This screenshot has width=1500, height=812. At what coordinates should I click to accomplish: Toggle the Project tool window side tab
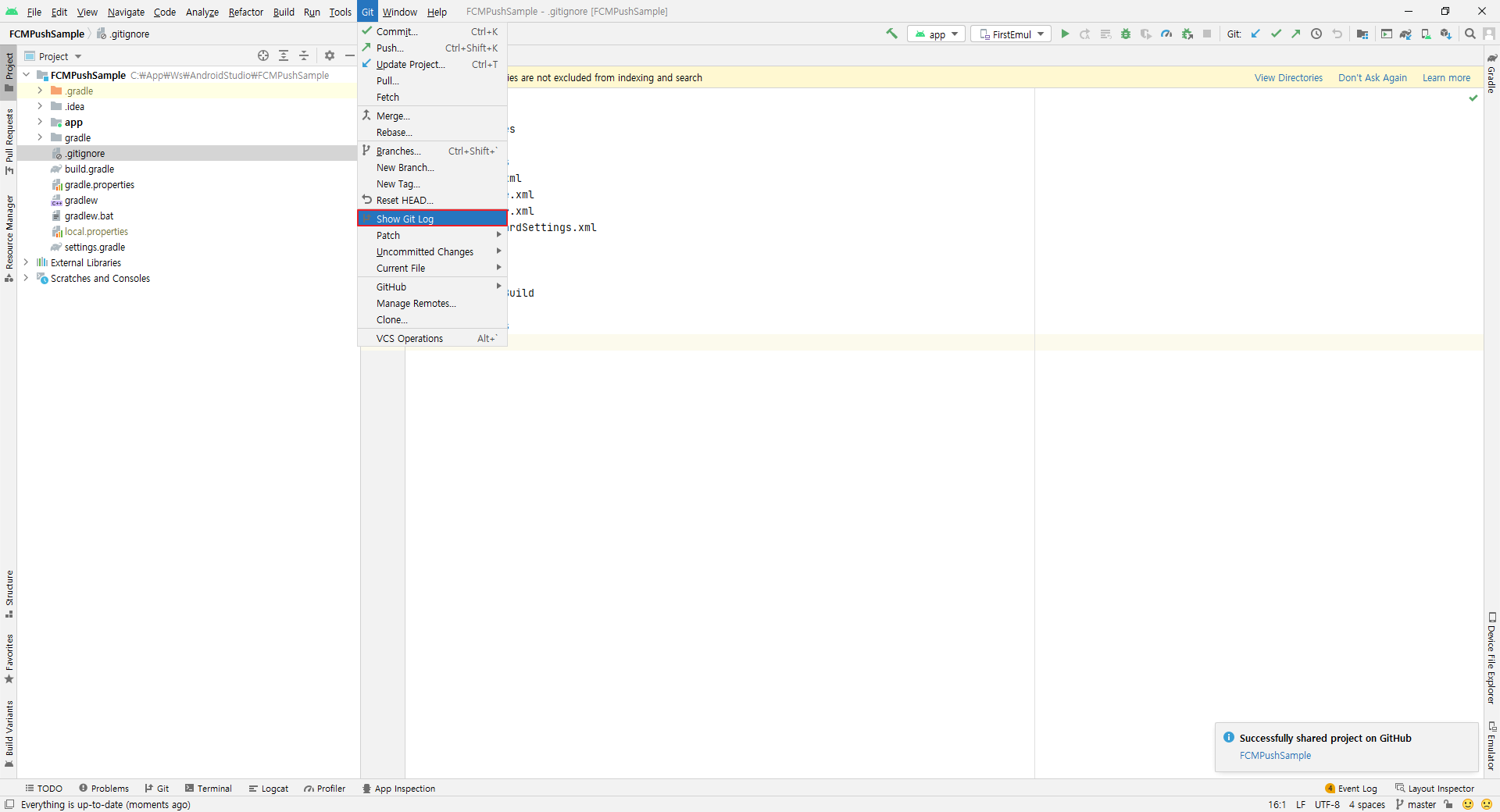click(x=9, y=71)
